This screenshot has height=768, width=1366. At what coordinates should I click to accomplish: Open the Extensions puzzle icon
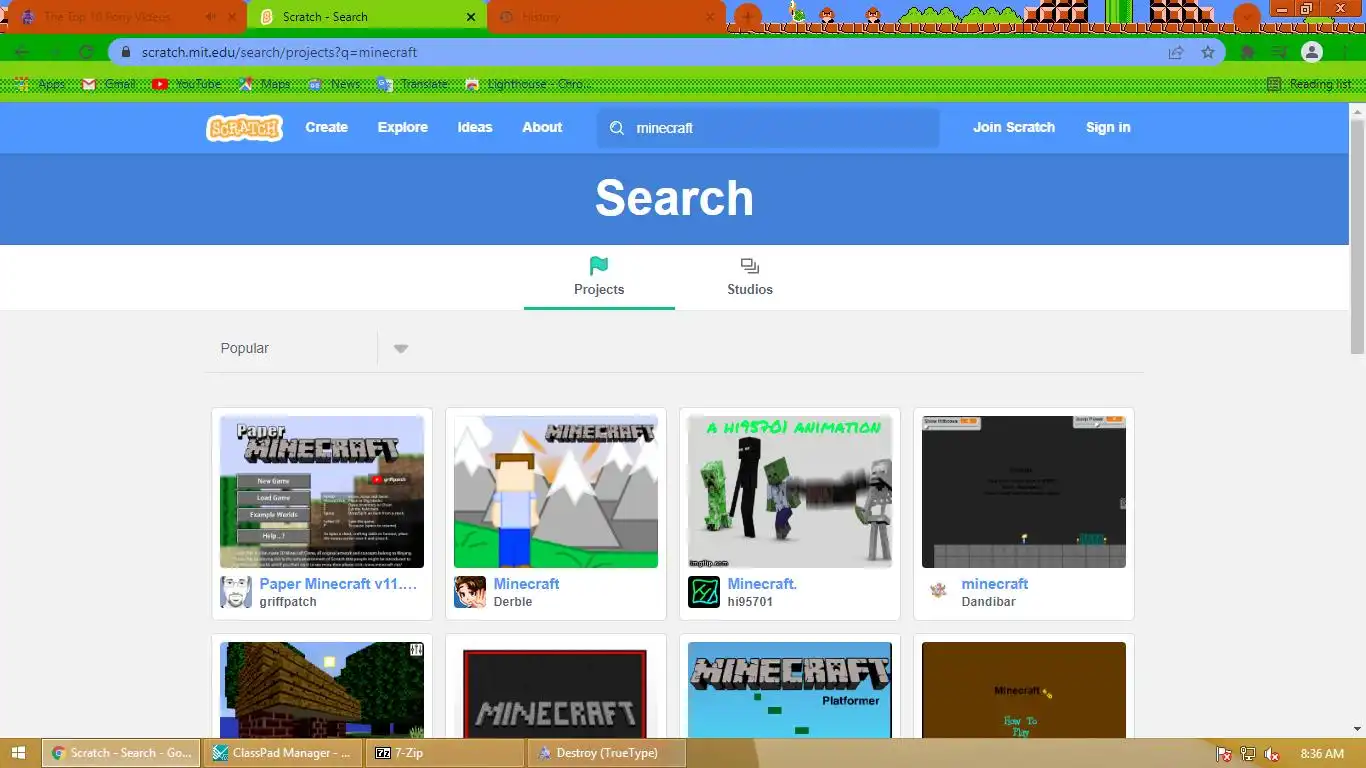coord(1248,52)
